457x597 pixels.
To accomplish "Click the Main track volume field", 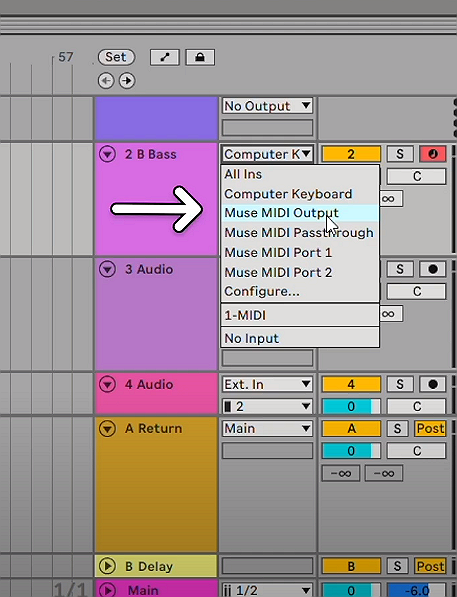I will (x=351, y=590).
